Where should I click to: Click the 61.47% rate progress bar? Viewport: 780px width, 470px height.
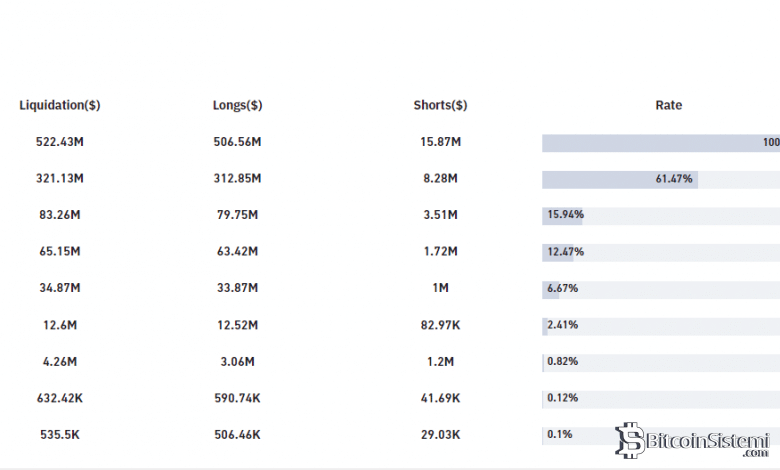[620, 179]
